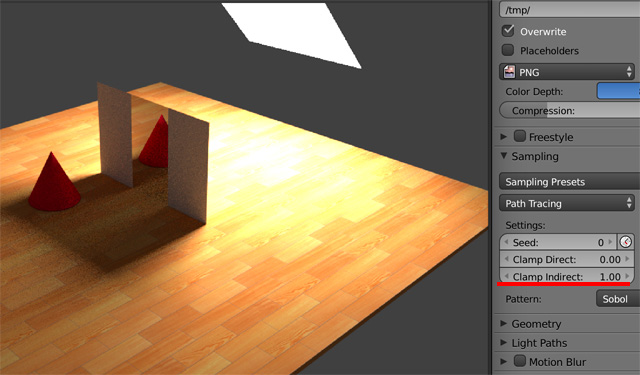Screen dimensions: 640x375
Task: Click the Seed value field
Action: [x=558, y=242]
